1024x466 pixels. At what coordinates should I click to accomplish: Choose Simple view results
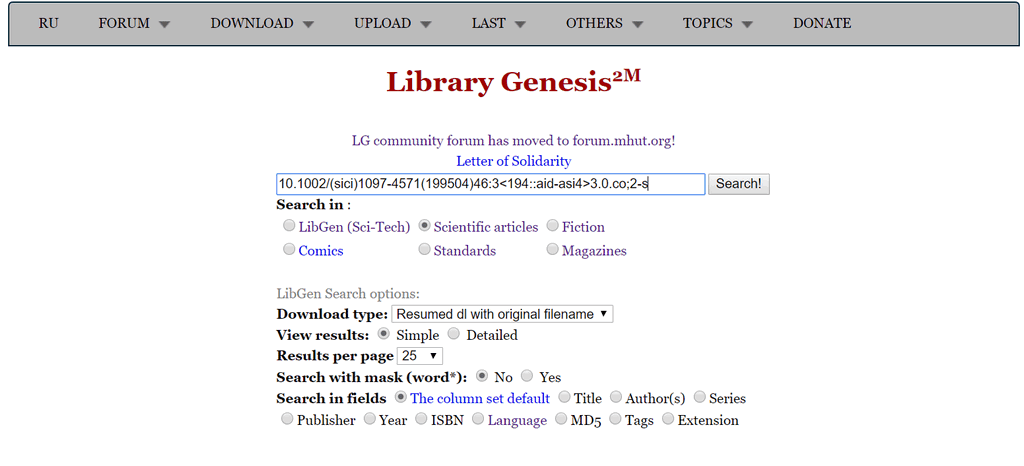(x=384, y=334)
